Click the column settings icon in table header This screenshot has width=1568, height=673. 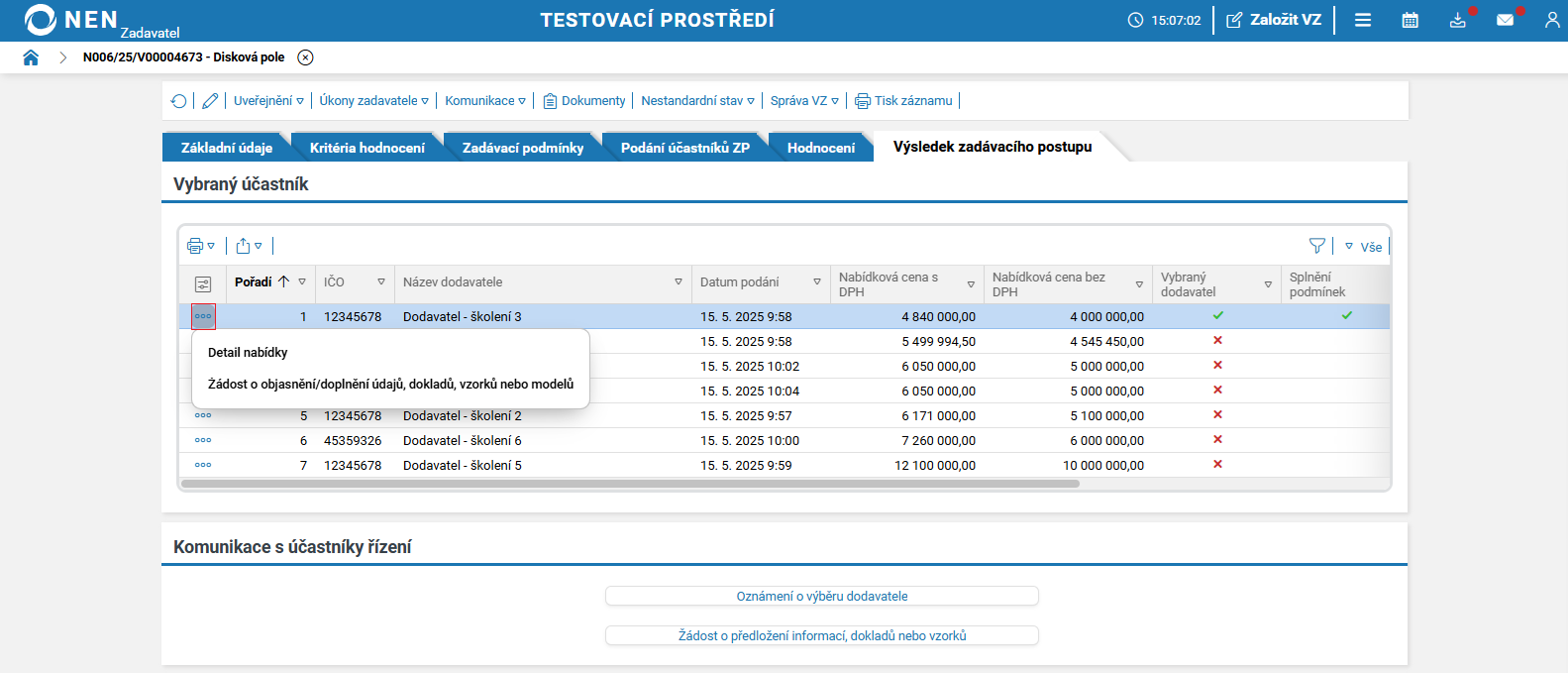tap(203, 284)
